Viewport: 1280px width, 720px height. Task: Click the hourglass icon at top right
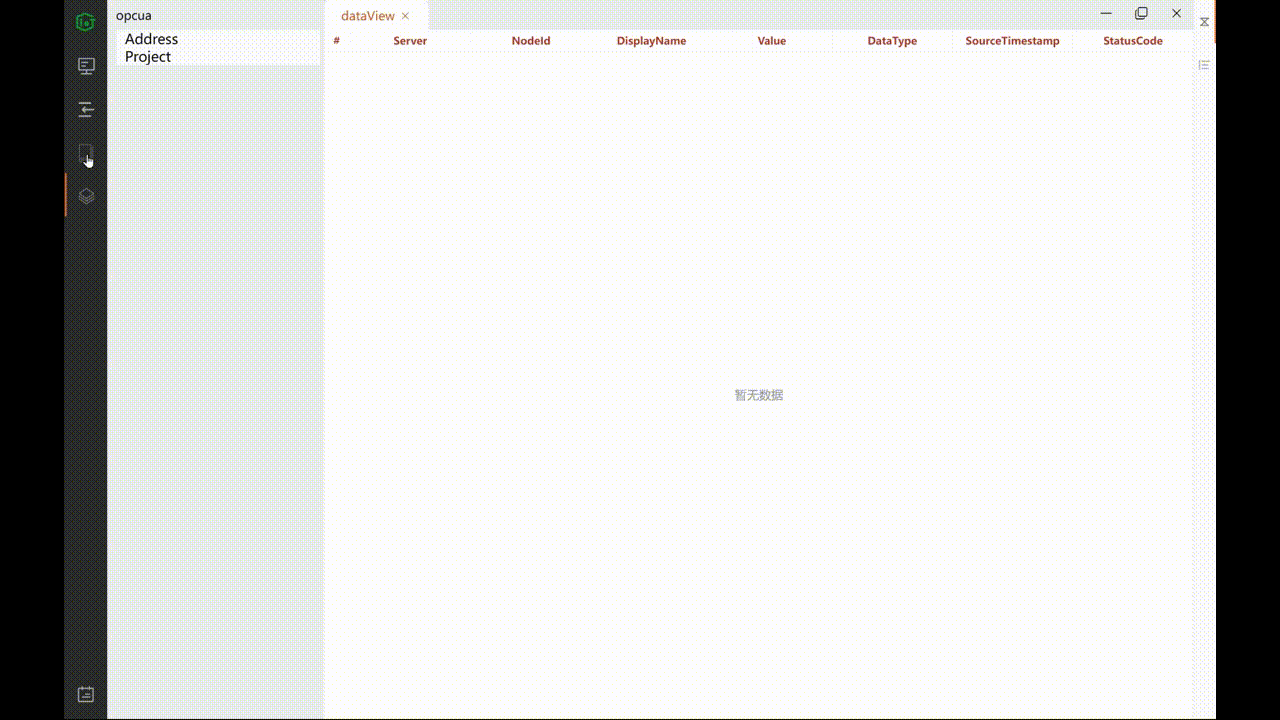[1205, 22]
